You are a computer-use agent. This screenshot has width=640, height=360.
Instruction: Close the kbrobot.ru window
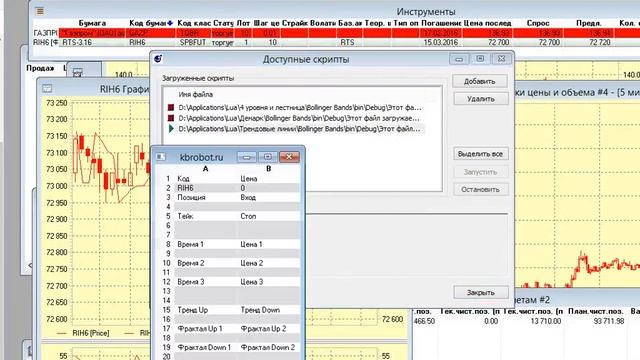coord(289,157)
